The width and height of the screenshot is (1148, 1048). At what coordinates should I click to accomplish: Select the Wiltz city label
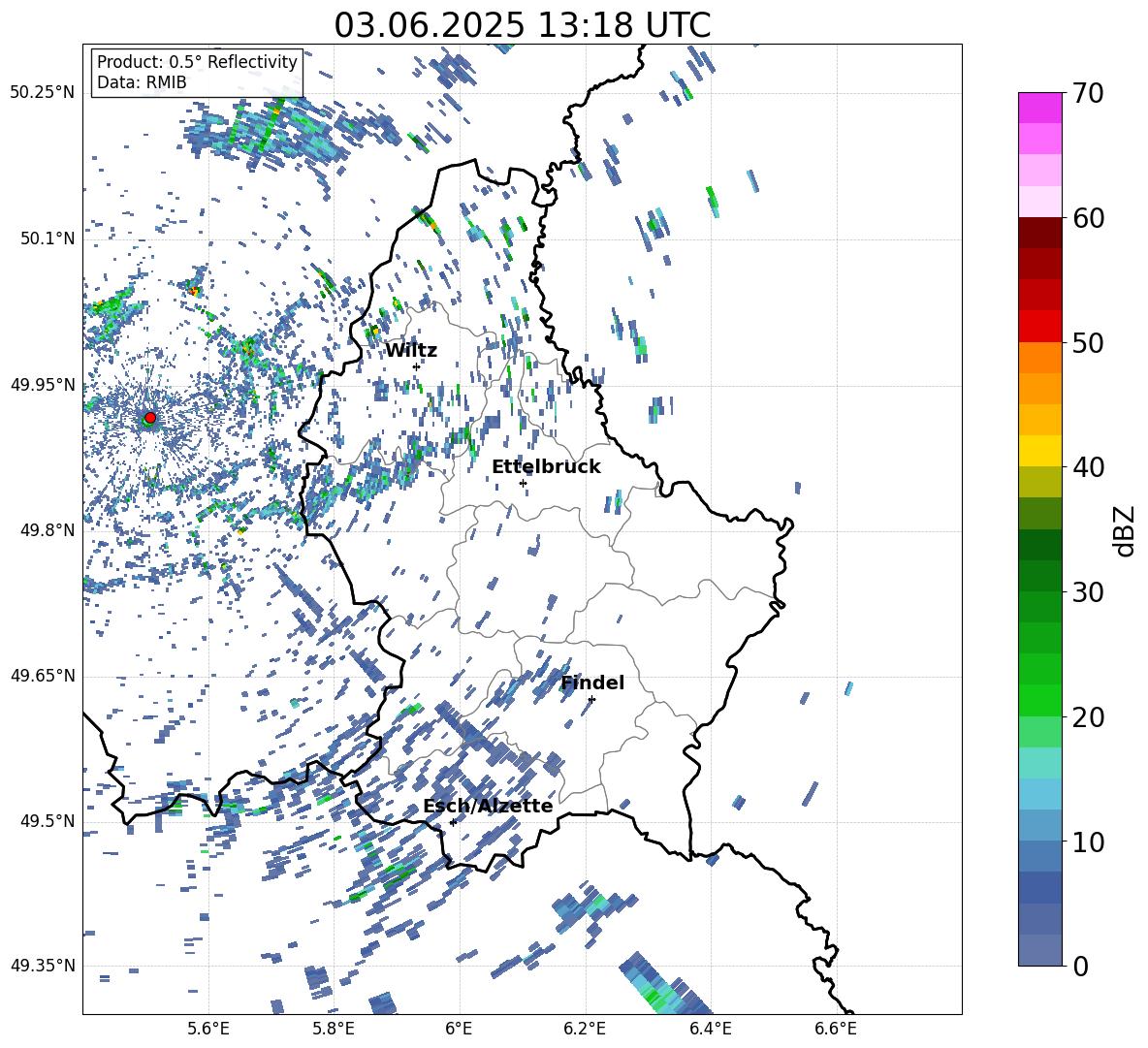411,351
